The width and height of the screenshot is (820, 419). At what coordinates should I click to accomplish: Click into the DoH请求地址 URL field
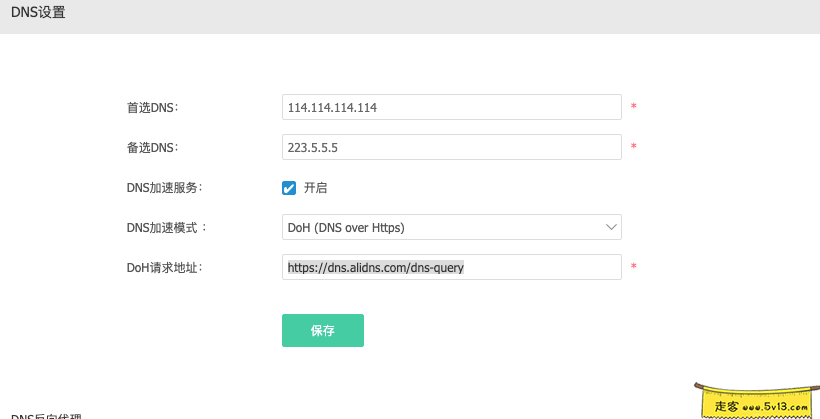pos(452,267)
